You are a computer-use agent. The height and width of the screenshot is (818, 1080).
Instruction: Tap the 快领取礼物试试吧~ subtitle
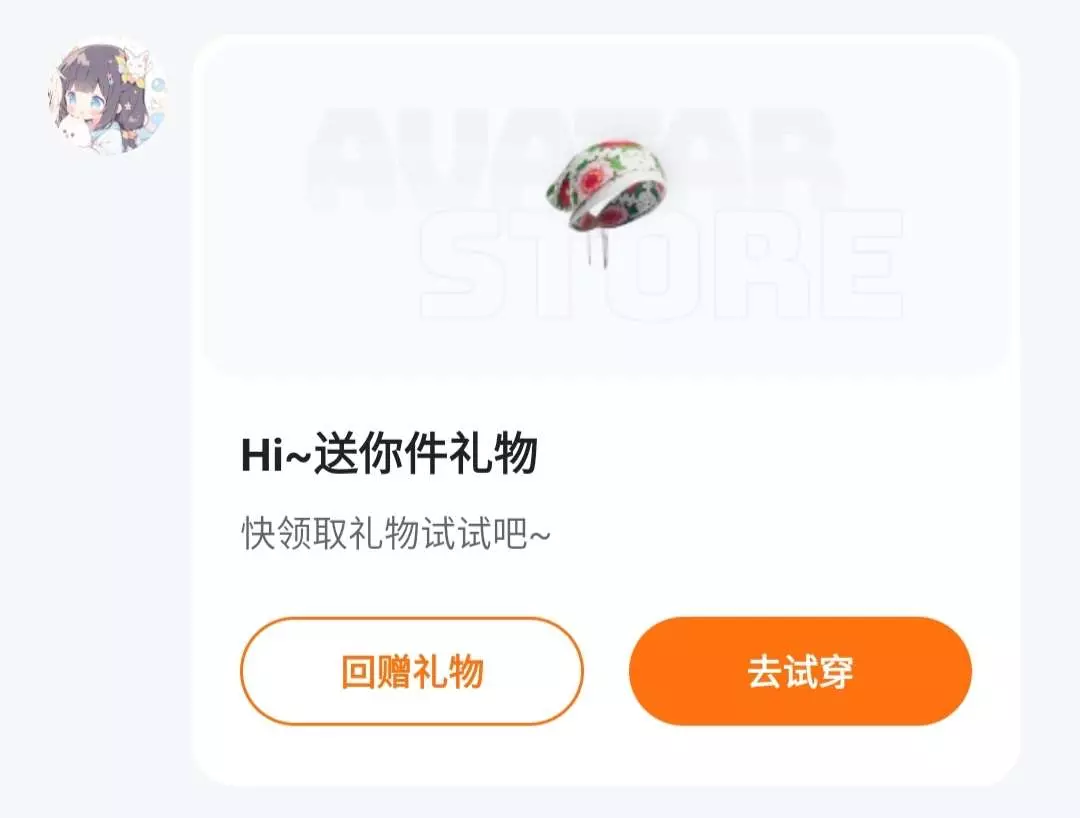[x=396, y=534]
